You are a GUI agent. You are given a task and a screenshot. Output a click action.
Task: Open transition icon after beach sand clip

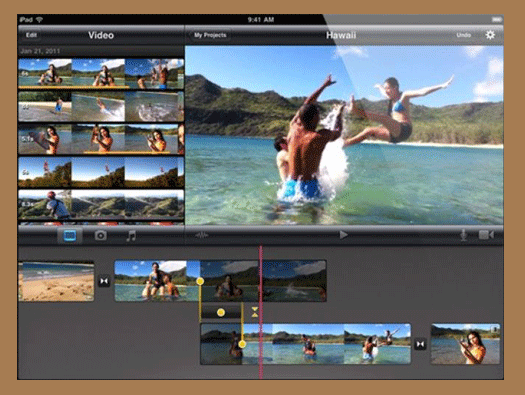point(104,281)
